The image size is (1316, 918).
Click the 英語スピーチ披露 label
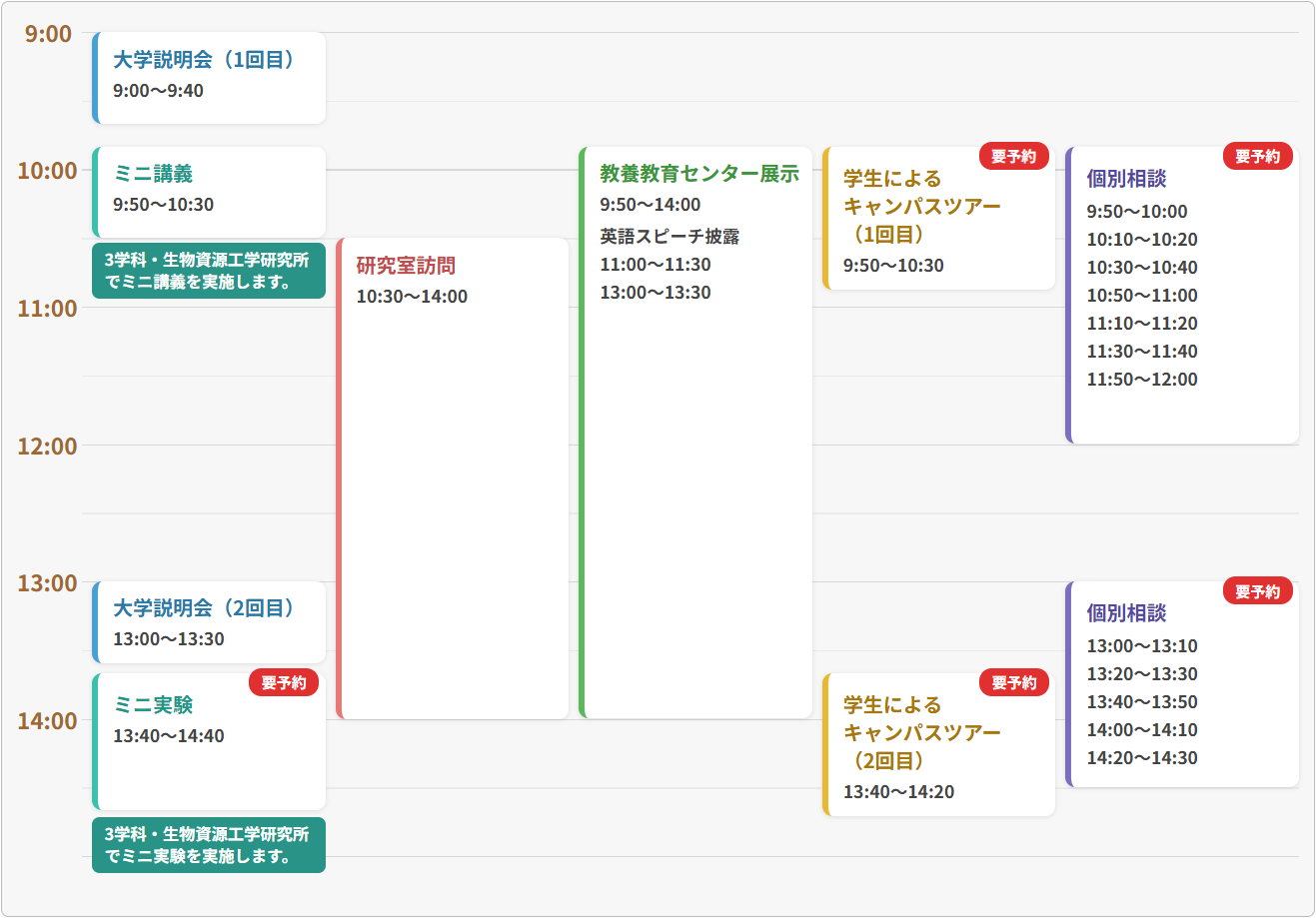pos(669,237)
